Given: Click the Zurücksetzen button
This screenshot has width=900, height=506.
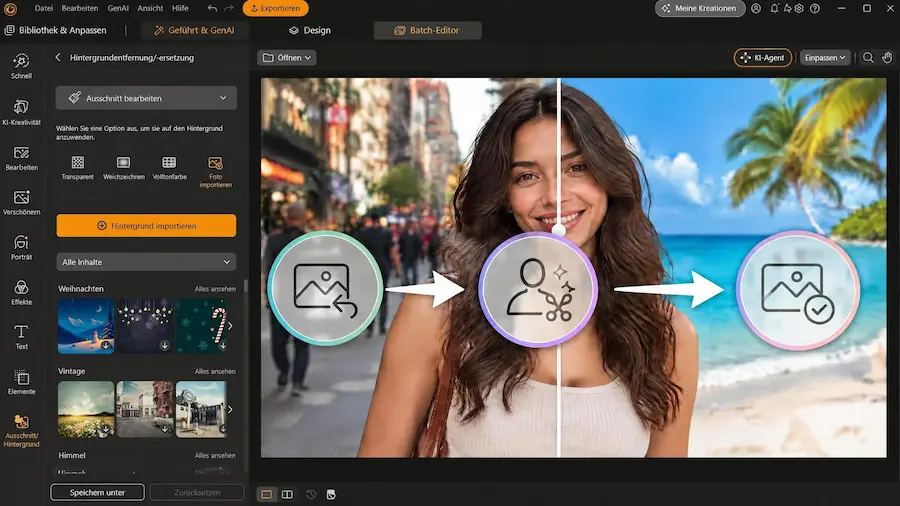Looking at the screenshot, I should pyautogui.click(x=197, y=492).
